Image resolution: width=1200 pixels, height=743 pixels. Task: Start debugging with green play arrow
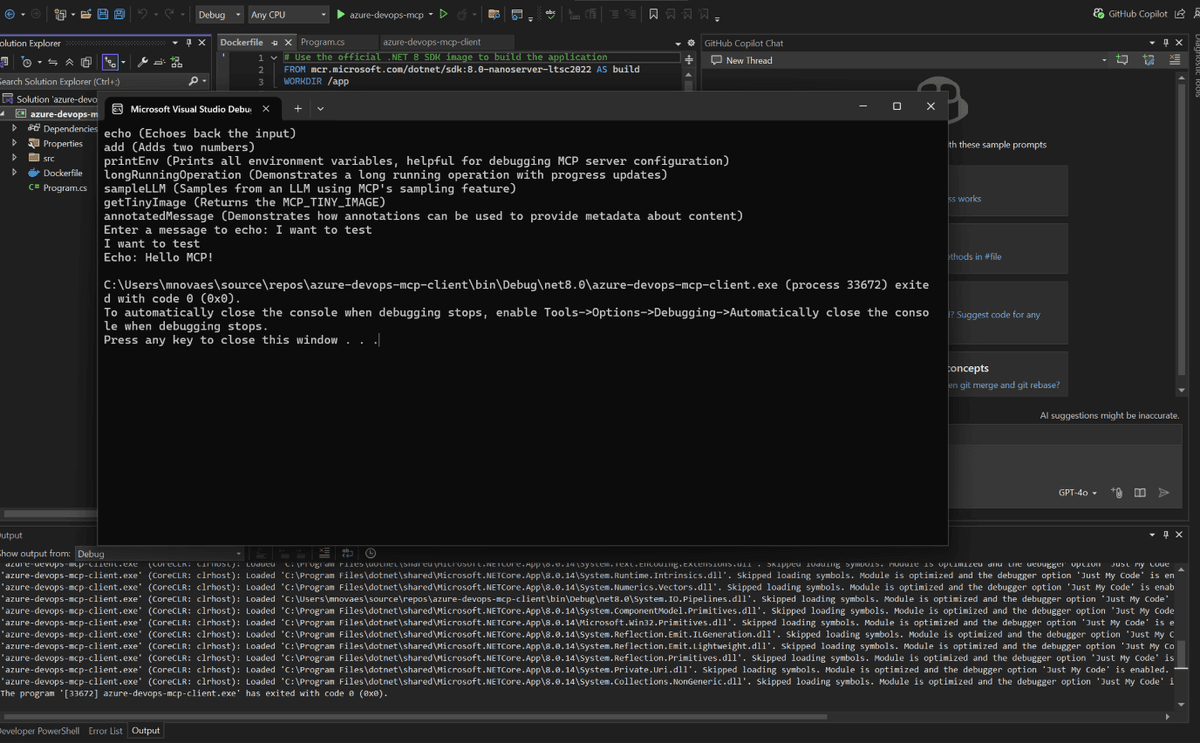pos(340,14)
